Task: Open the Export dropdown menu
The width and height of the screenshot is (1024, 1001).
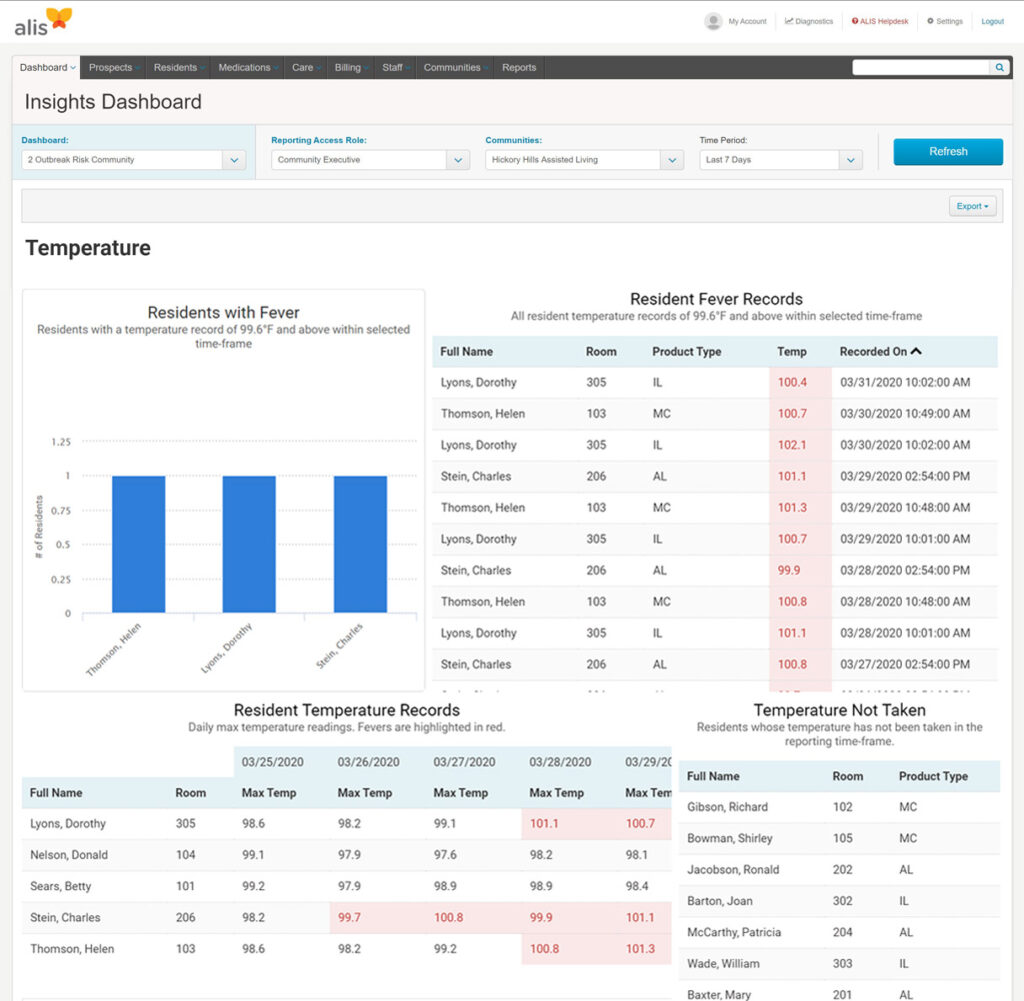Action: tap(971, 205)
